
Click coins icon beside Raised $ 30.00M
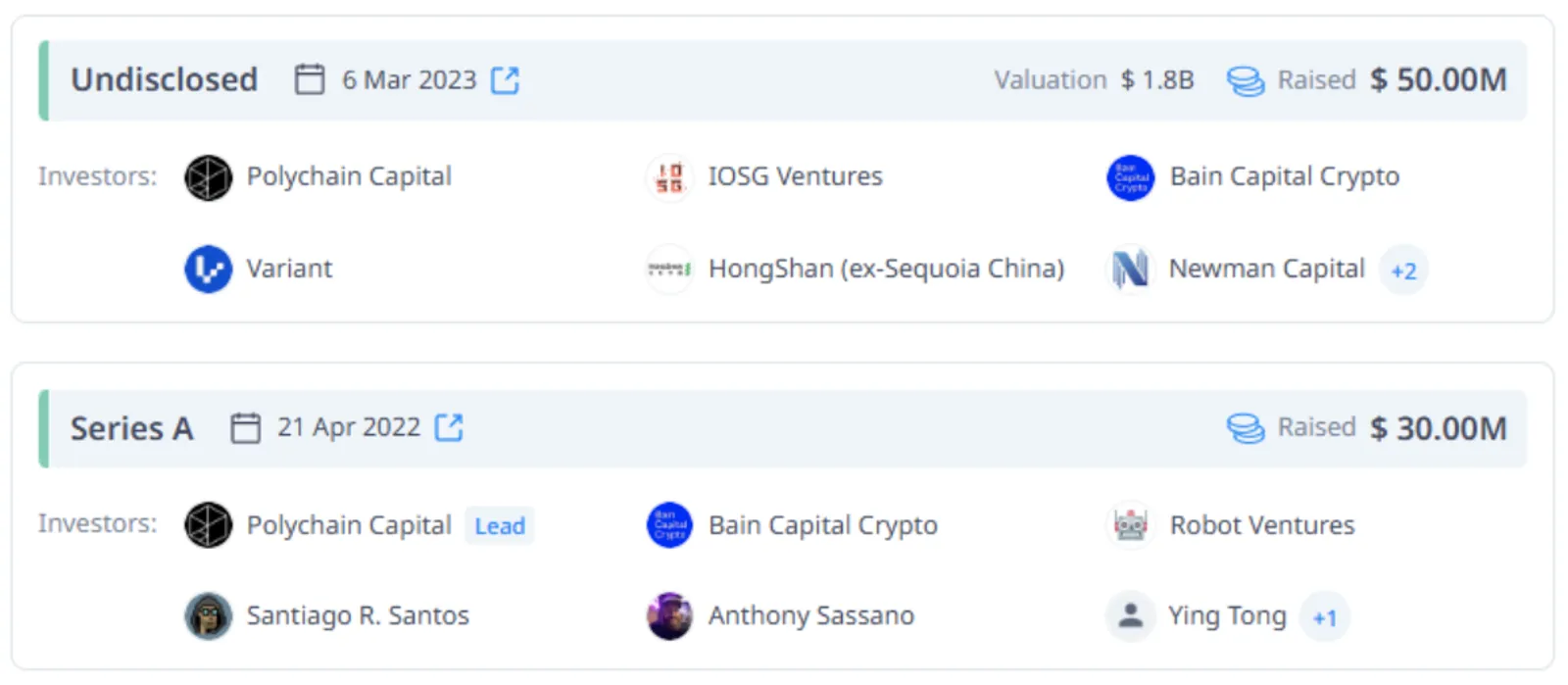point(1246,428)
